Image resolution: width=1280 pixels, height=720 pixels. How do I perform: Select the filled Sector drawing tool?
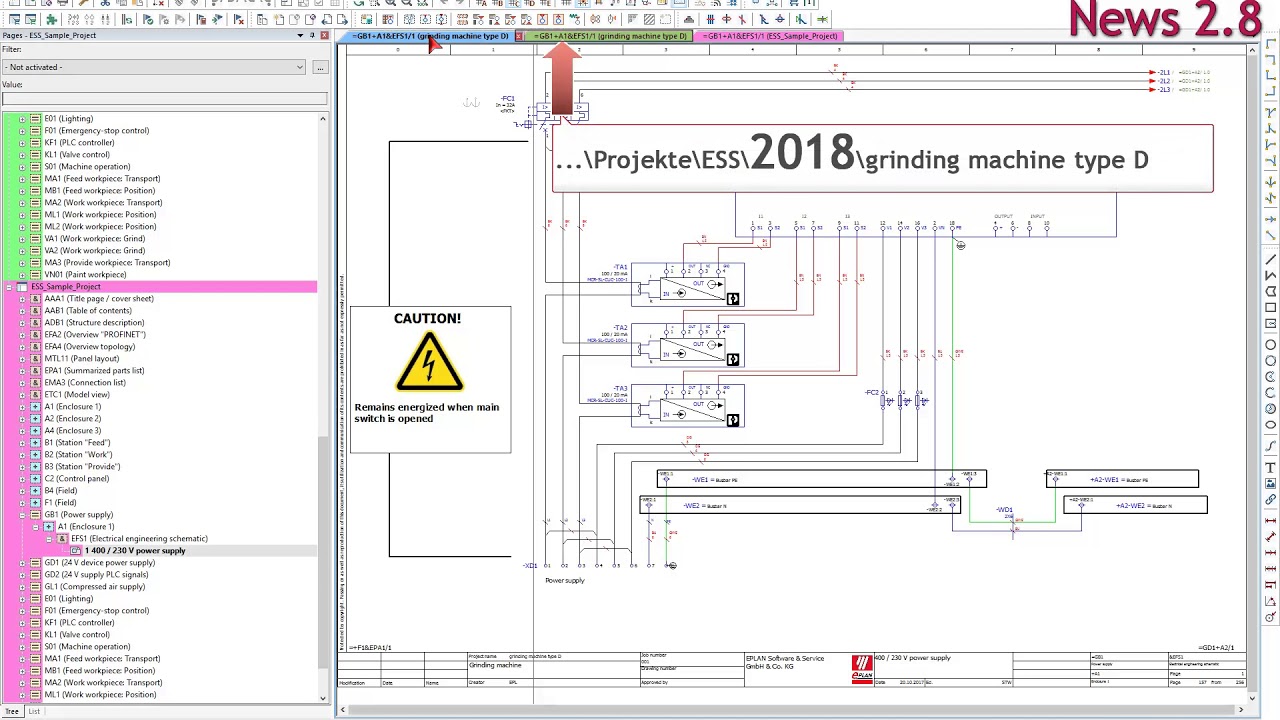1271,409
